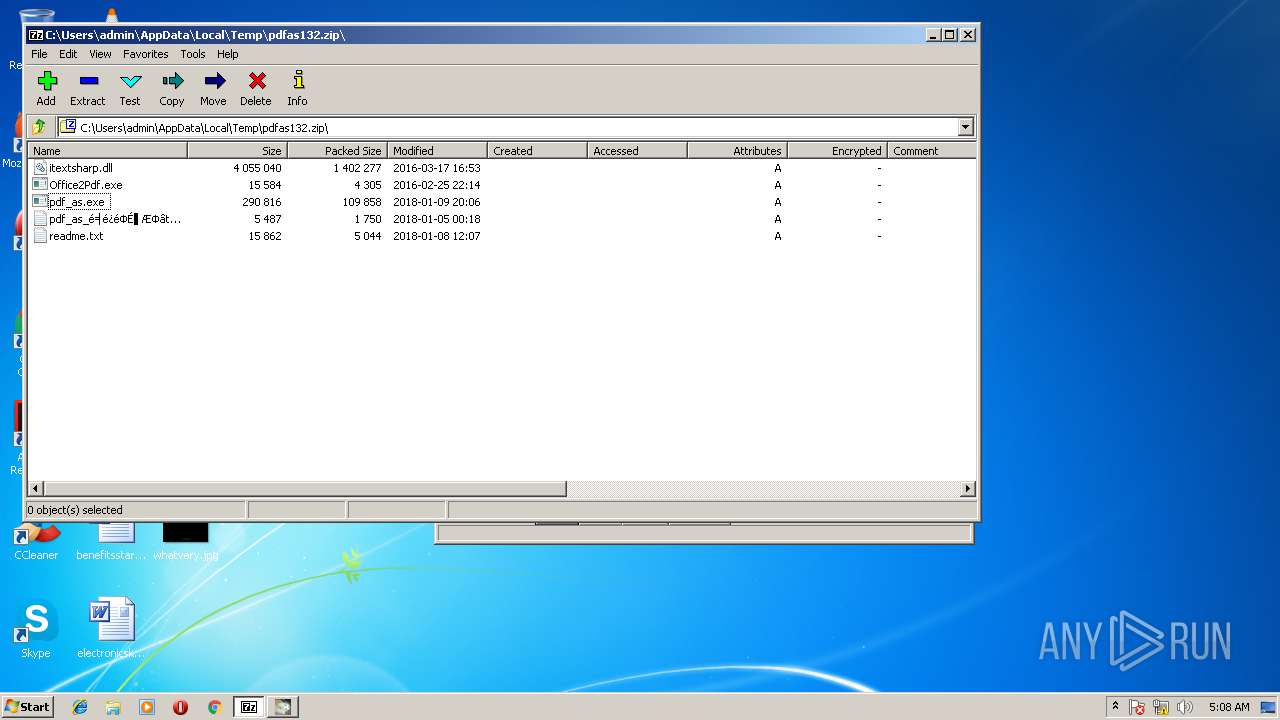Click the Extract toolbar icon

click(x=88, y=88)
